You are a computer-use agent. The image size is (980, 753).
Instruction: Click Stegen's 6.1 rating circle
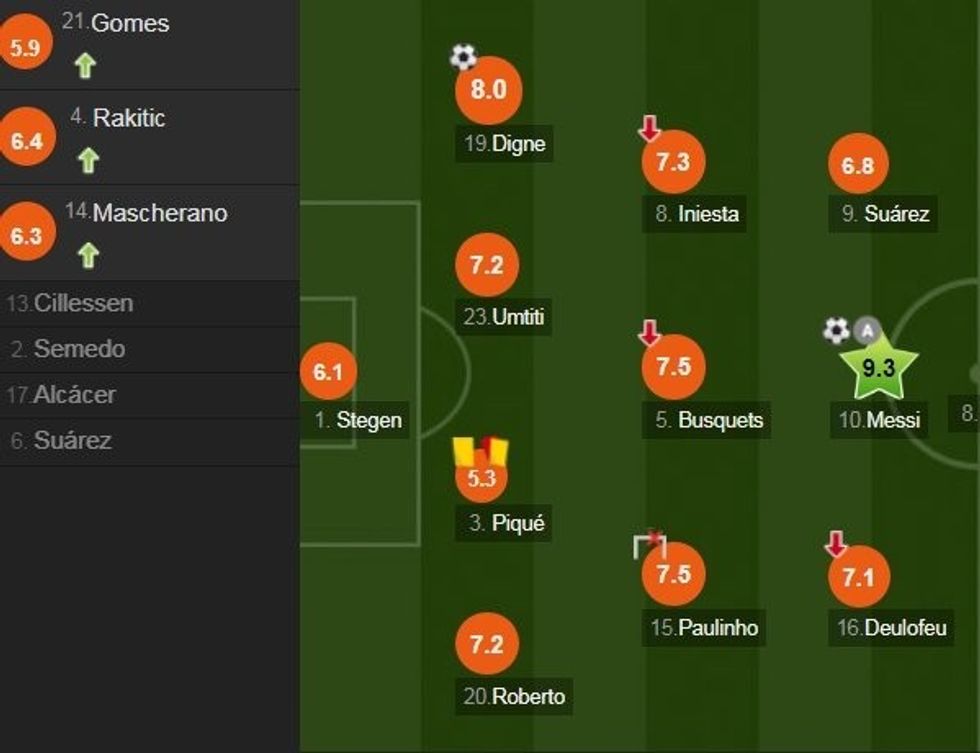point(328,372)
